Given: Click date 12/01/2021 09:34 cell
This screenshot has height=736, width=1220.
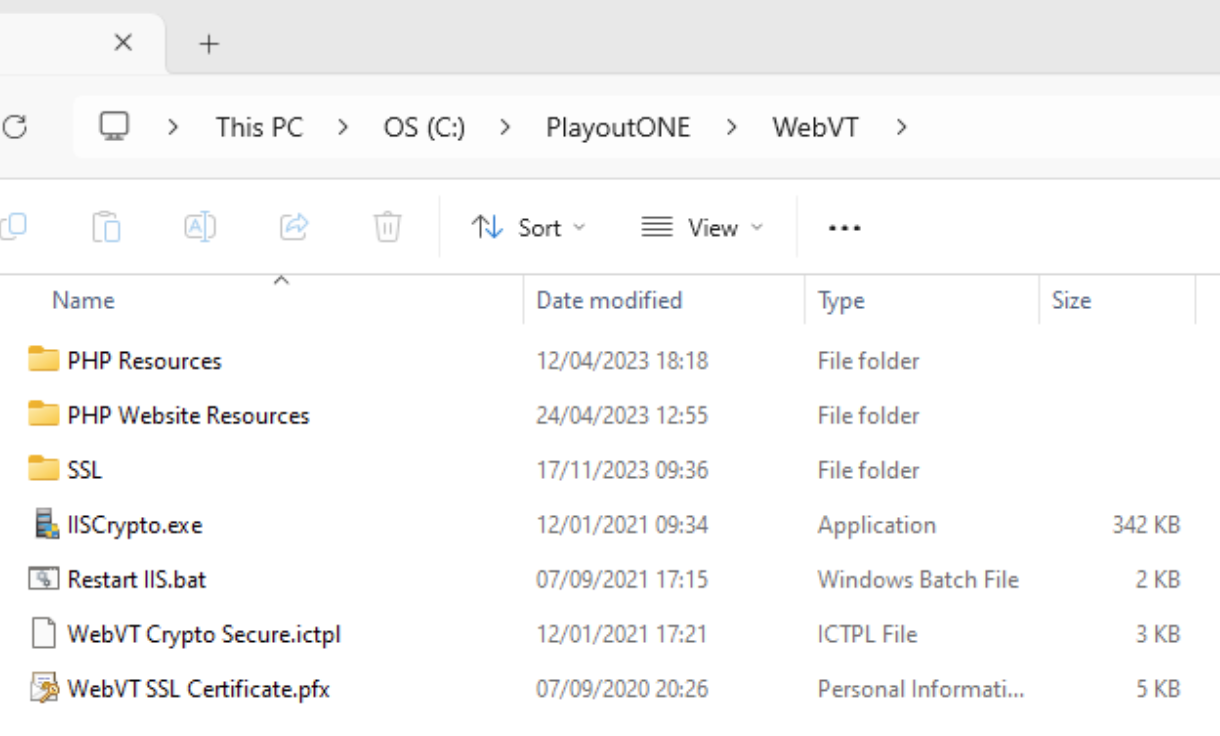Looking at the screenshot, I should tap(622, 525).
